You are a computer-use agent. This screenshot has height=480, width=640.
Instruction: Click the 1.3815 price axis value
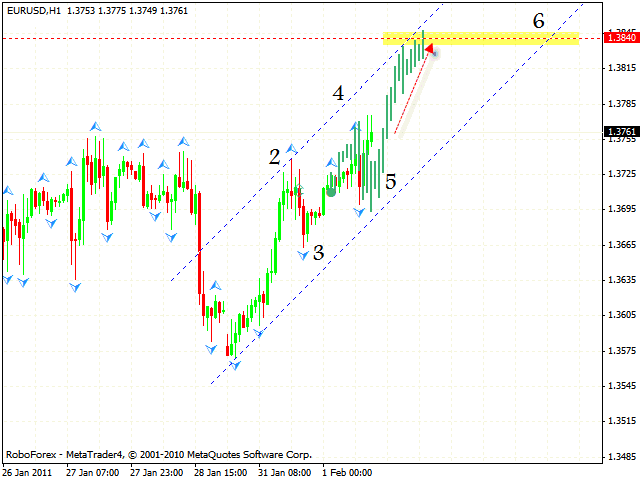pyautogui.click(x=622, y=68)
